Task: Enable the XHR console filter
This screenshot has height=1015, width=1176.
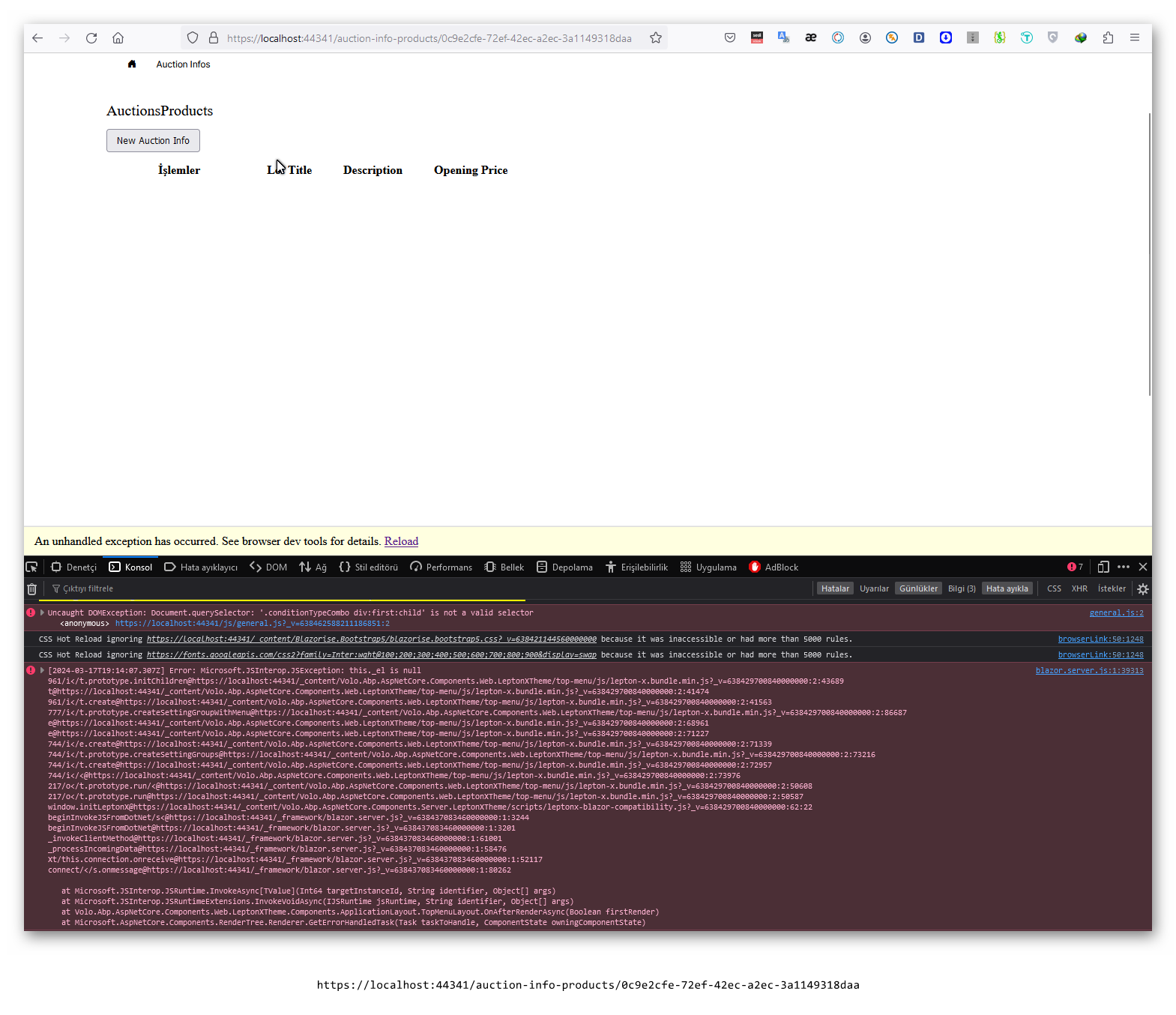Action: [1079, 589]
